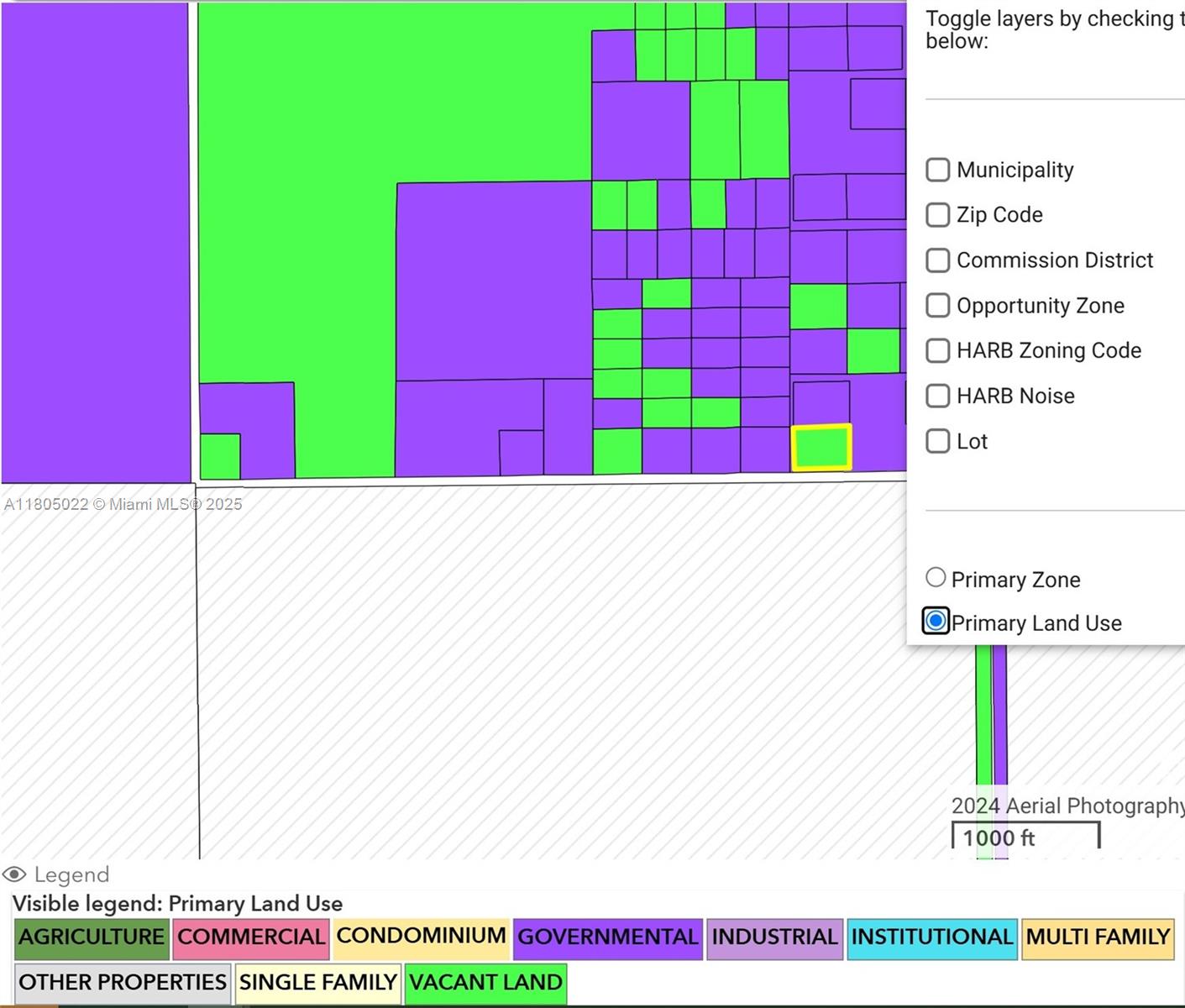This screenshot has height=1008, width=1185.
Task: Click the 1000 ft scale bar
Action: coord(1025,837)
